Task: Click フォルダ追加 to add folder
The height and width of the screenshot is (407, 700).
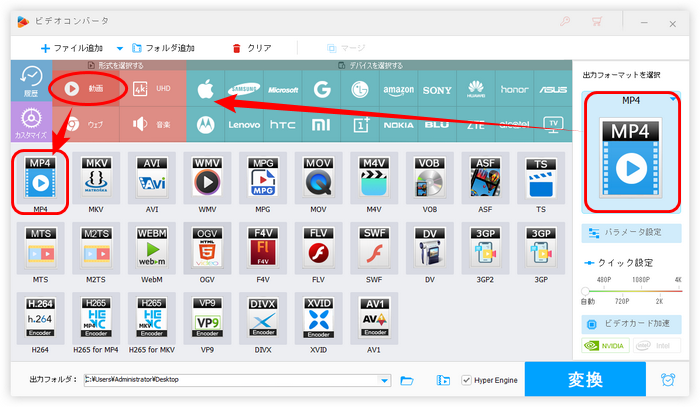Action: (163, 48)
